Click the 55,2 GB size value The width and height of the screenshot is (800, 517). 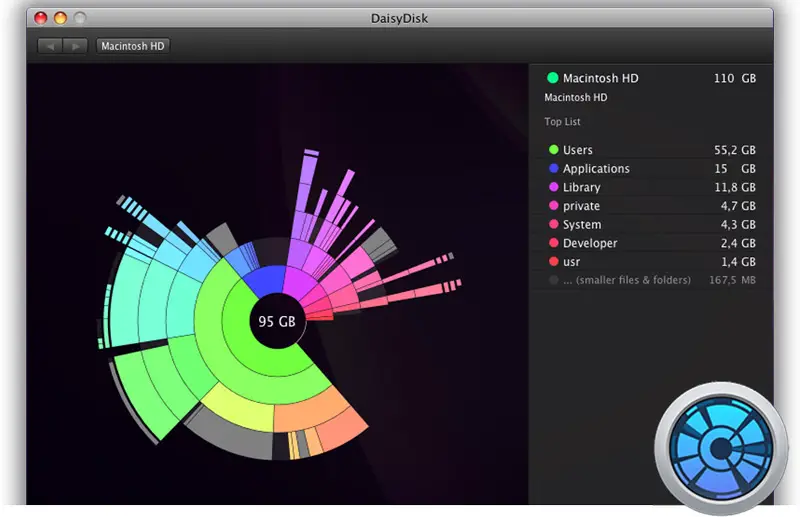(x=735, y=150)
